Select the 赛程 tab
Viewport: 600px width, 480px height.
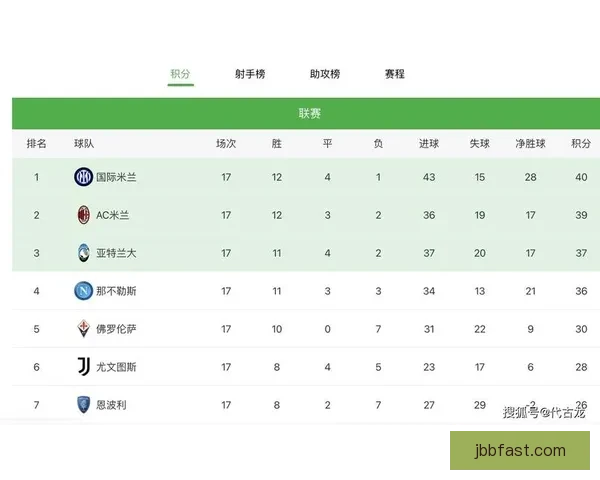coord(395,74)
